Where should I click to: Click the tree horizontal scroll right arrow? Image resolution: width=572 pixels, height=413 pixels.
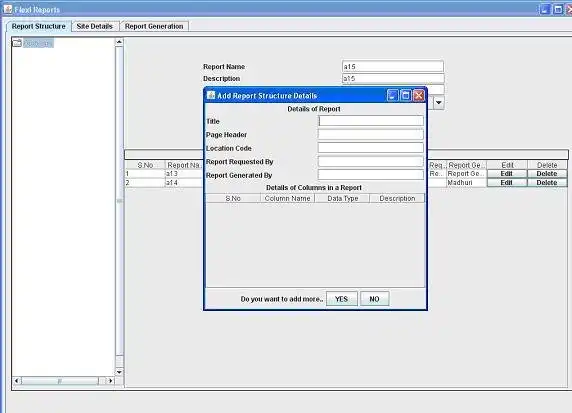pyautogui.click(x=111, y=381)
